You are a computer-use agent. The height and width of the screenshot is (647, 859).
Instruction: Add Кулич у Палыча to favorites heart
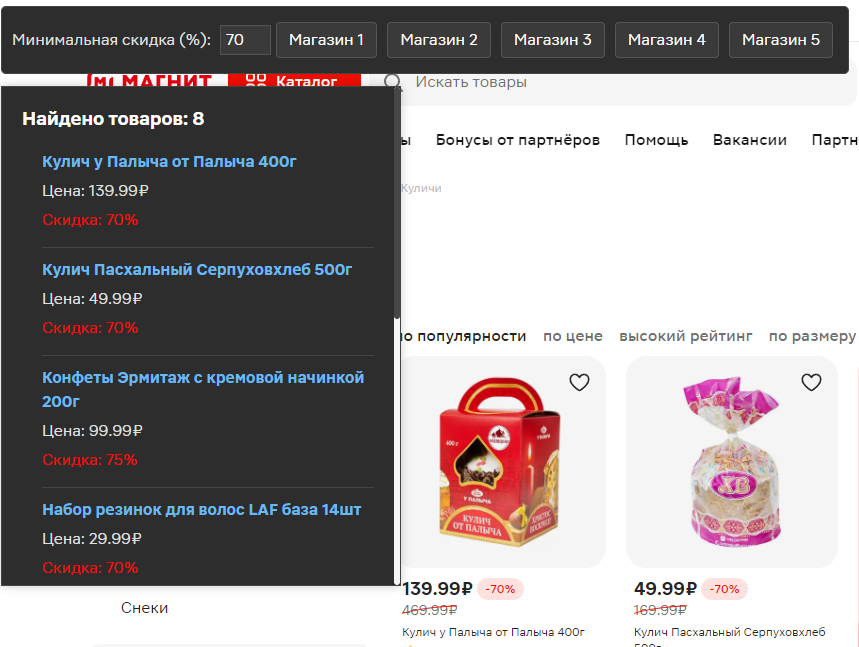tap(579, 382)
